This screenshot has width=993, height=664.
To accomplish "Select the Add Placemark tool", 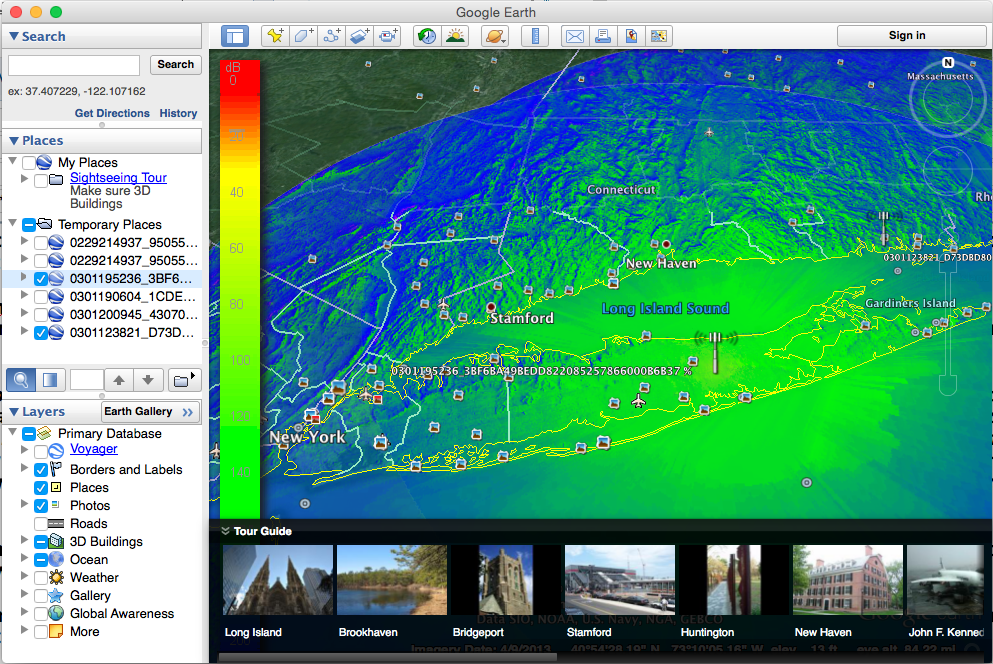I will click(x=275, y=35).
